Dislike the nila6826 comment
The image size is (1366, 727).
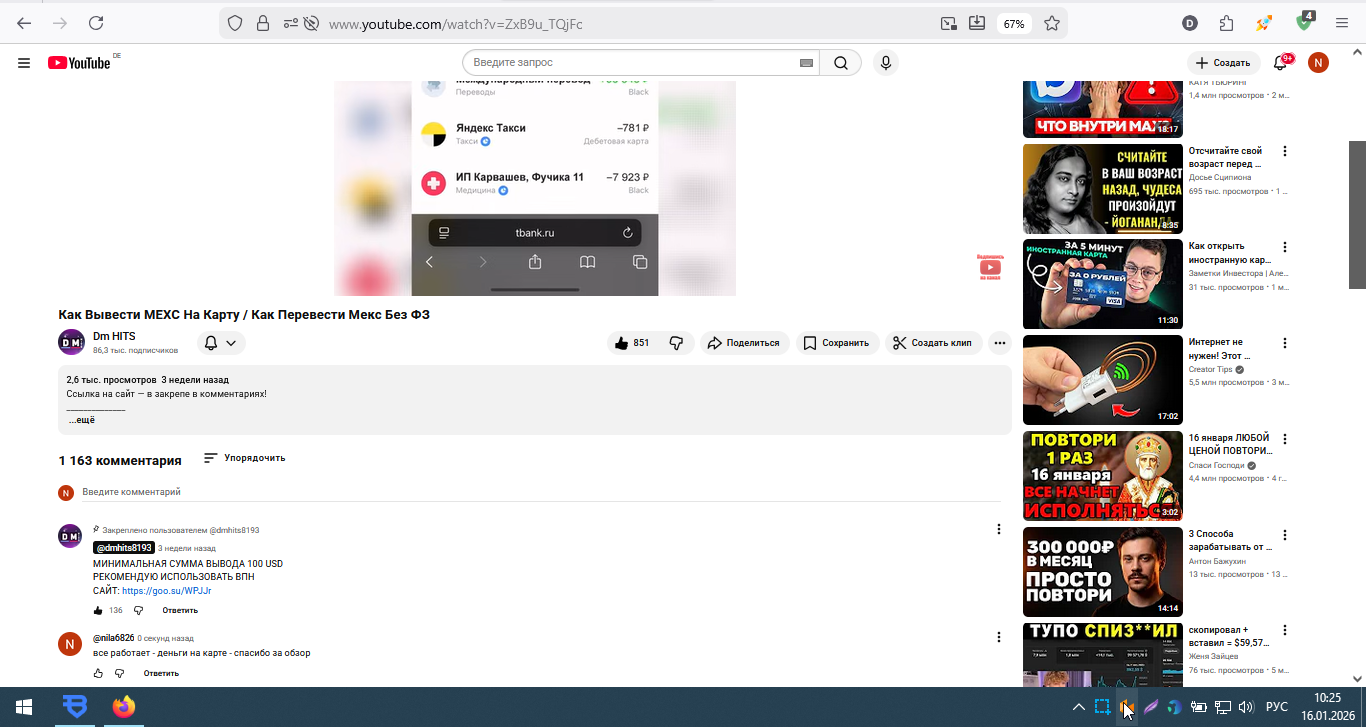click(119, 673)
